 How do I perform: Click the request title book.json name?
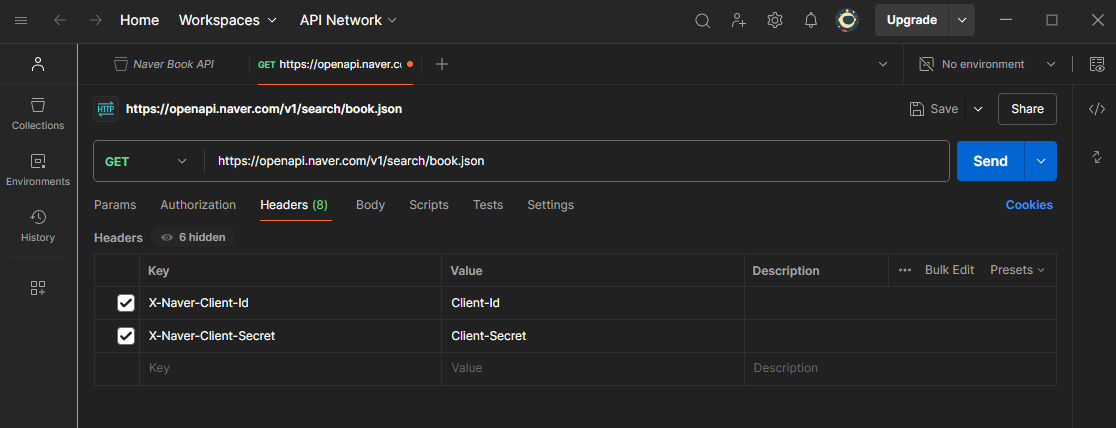tap(265, 109)
